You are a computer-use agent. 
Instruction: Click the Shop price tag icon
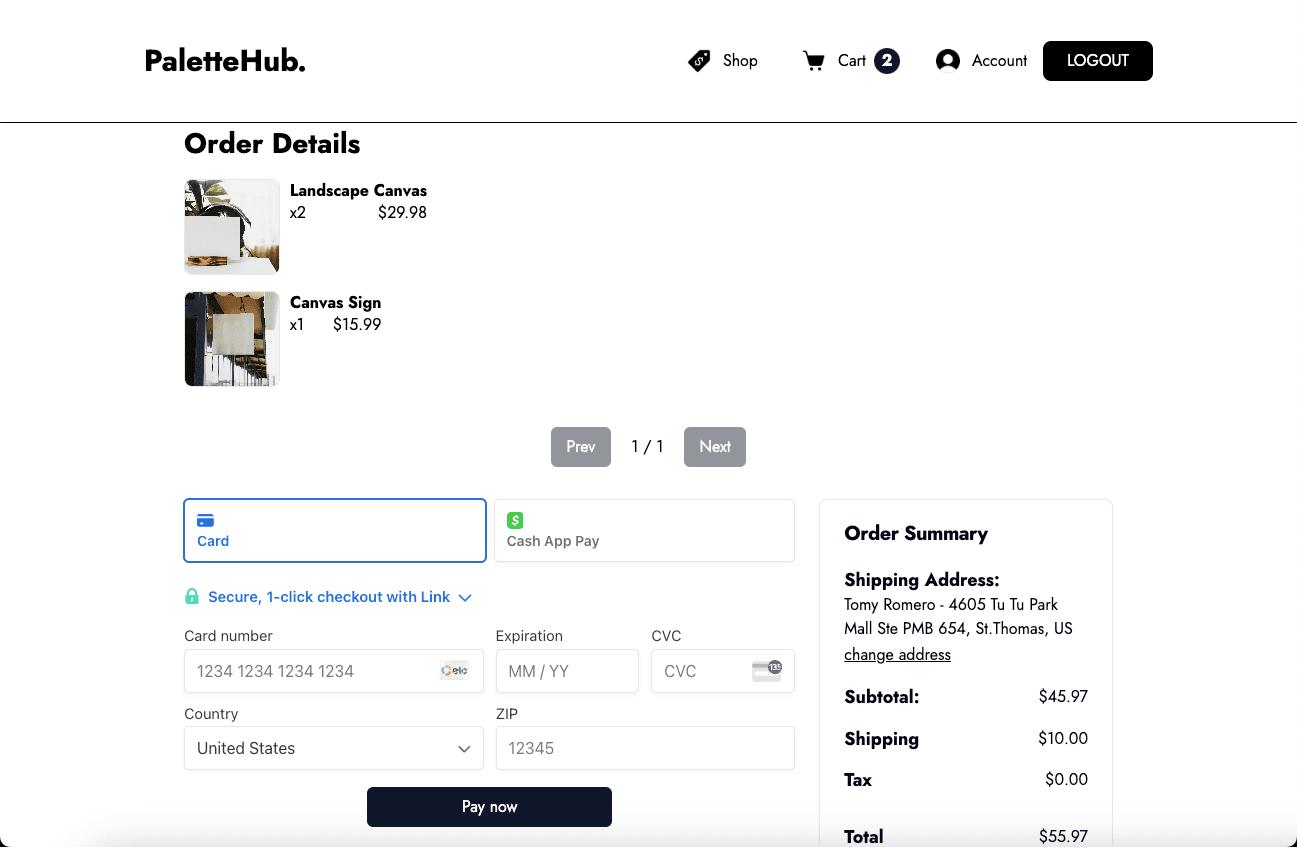[699, 61]
